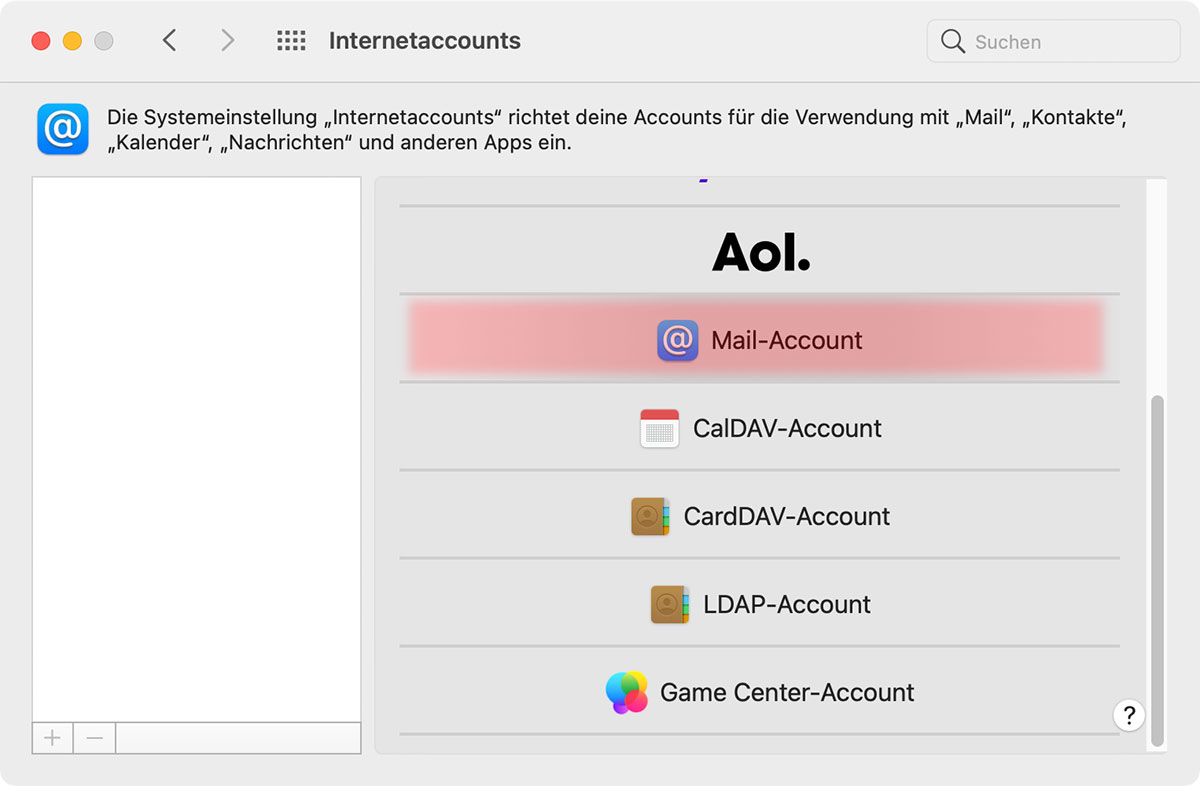Image resolution: width=1200 pixels, height=786 pixels.
Task: Open the help question mark button
Action: click(x=1129, y=715)
